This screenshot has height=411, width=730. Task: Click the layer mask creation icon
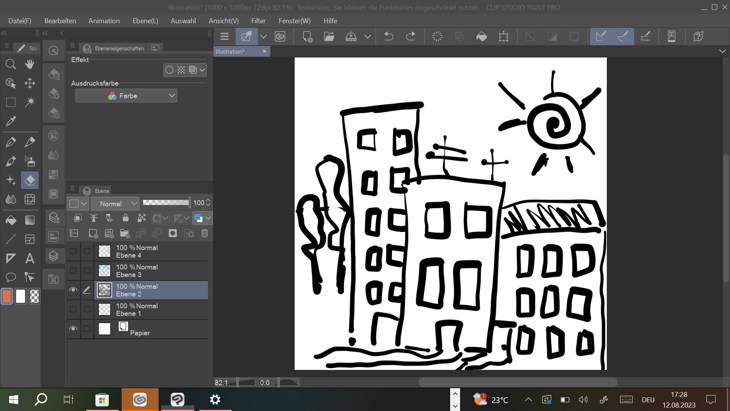click(x=173, y=233)
